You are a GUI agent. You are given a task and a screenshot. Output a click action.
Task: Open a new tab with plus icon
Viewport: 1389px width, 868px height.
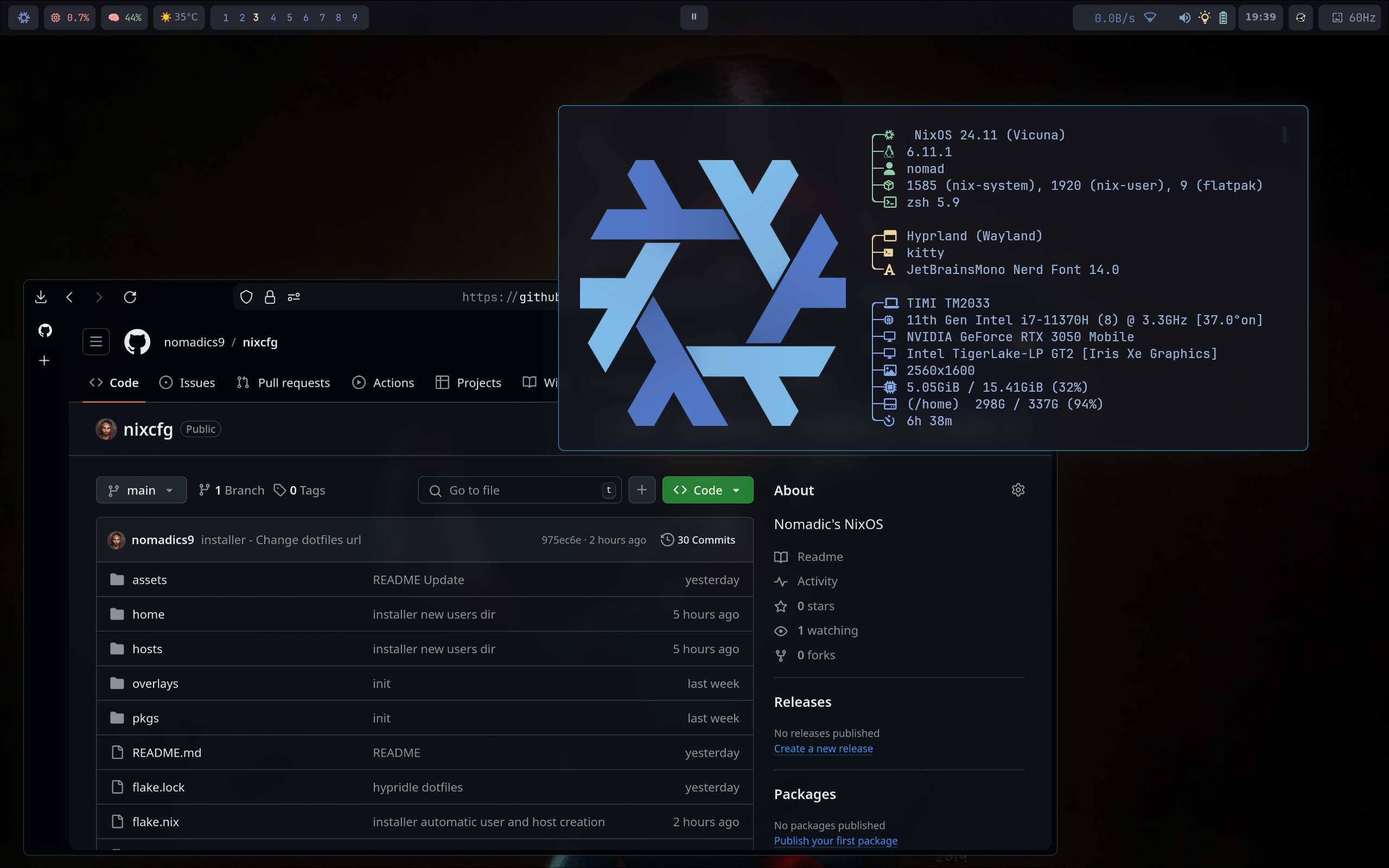point(44,361)
